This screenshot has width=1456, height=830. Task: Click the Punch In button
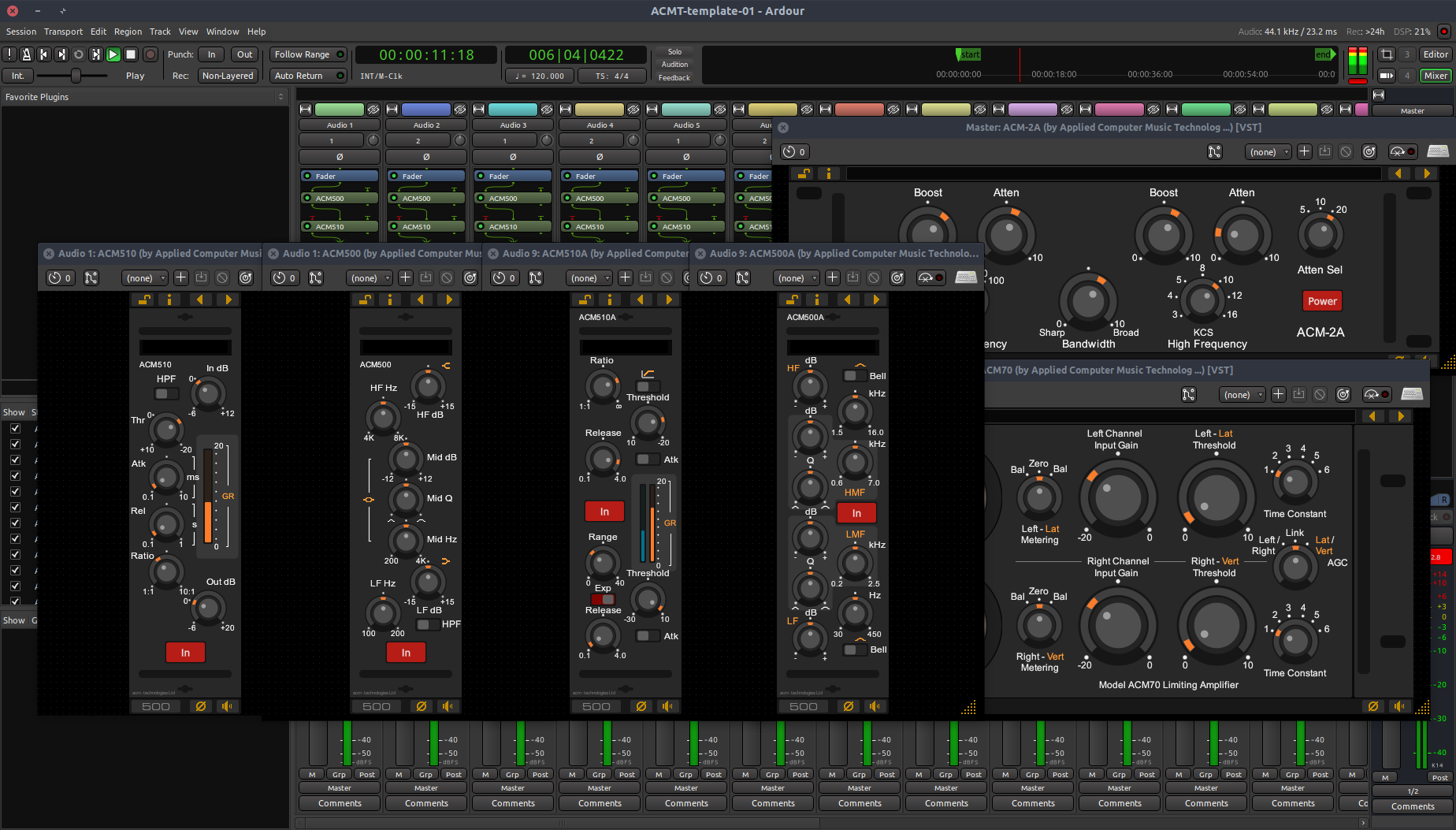click(x=211, y=54)
